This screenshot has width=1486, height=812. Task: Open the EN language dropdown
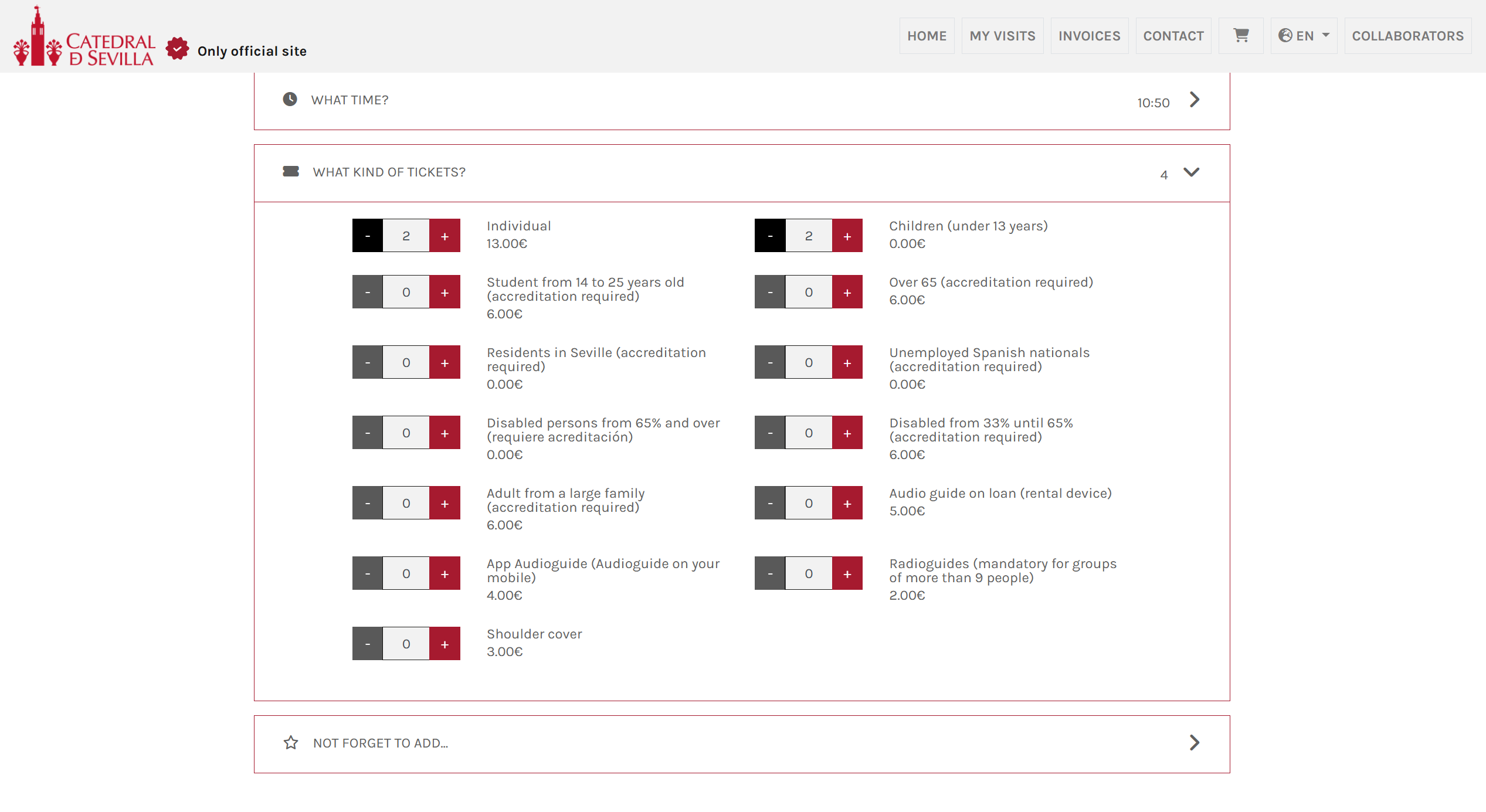(x=1303, y=36)
